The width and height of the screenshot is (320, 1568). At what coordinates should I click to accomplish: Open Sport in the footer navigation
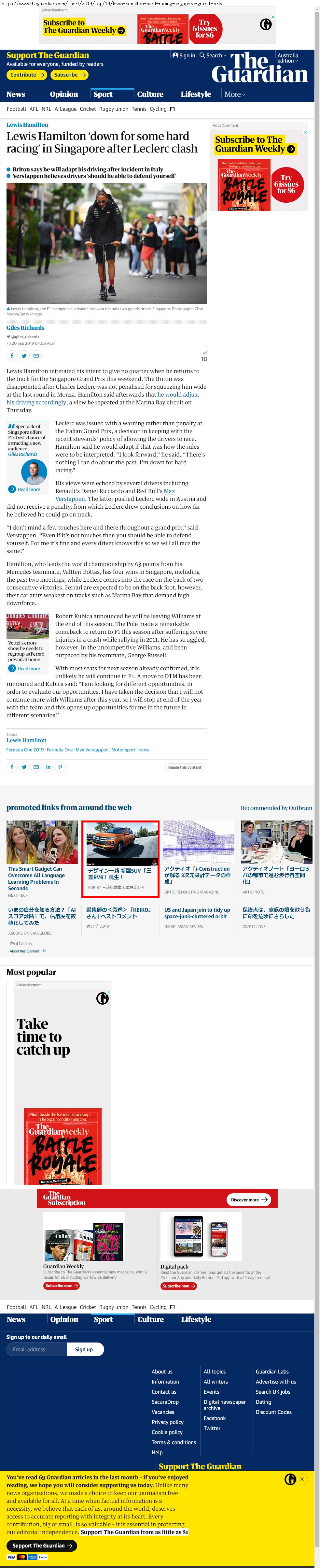coord(104,1320)
